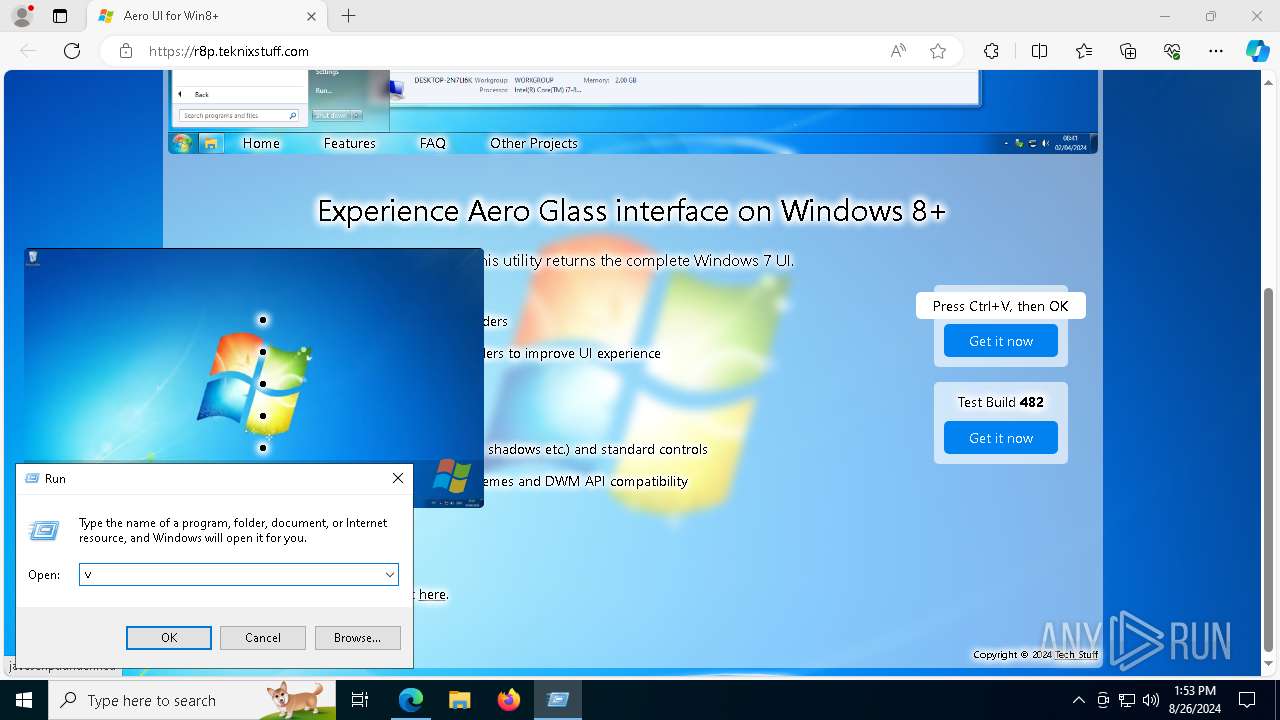This screenshot has width=1280, height=720.
Task: Click the Windows 7 orb on the webpage
Action: (182, 143)
